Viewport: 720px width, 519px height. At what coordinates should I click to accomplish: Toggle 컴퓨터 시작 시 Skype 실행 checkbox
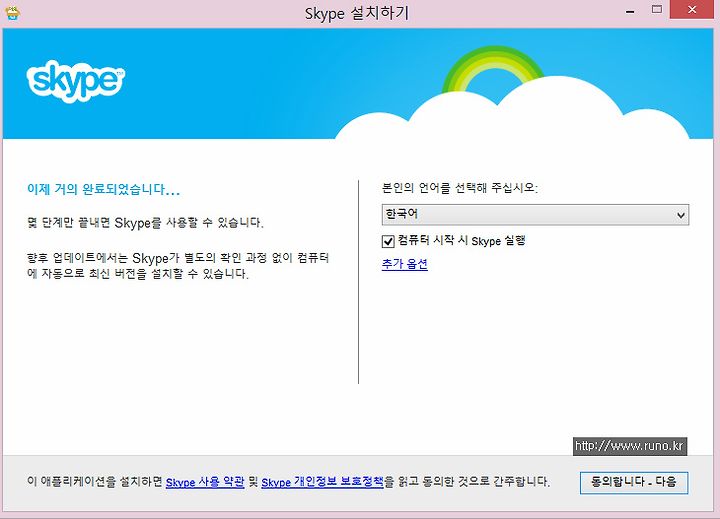pyautogui.click(x=388, y=241)
